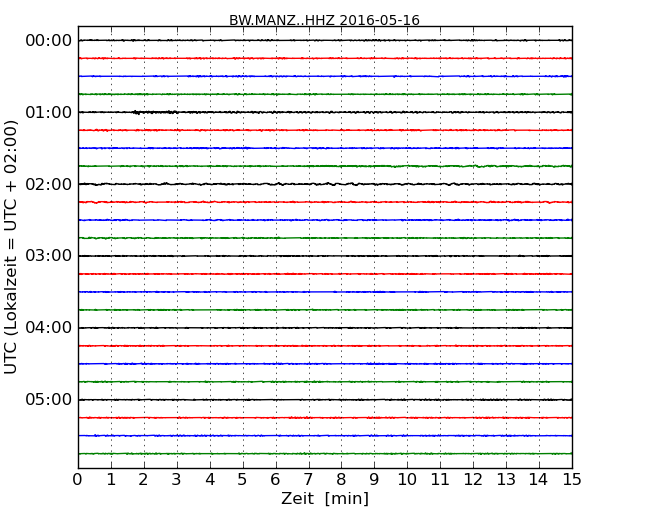Select the 03:00 time label
Image resolution: width=650 pixels, height=520 pixels.
49,256
